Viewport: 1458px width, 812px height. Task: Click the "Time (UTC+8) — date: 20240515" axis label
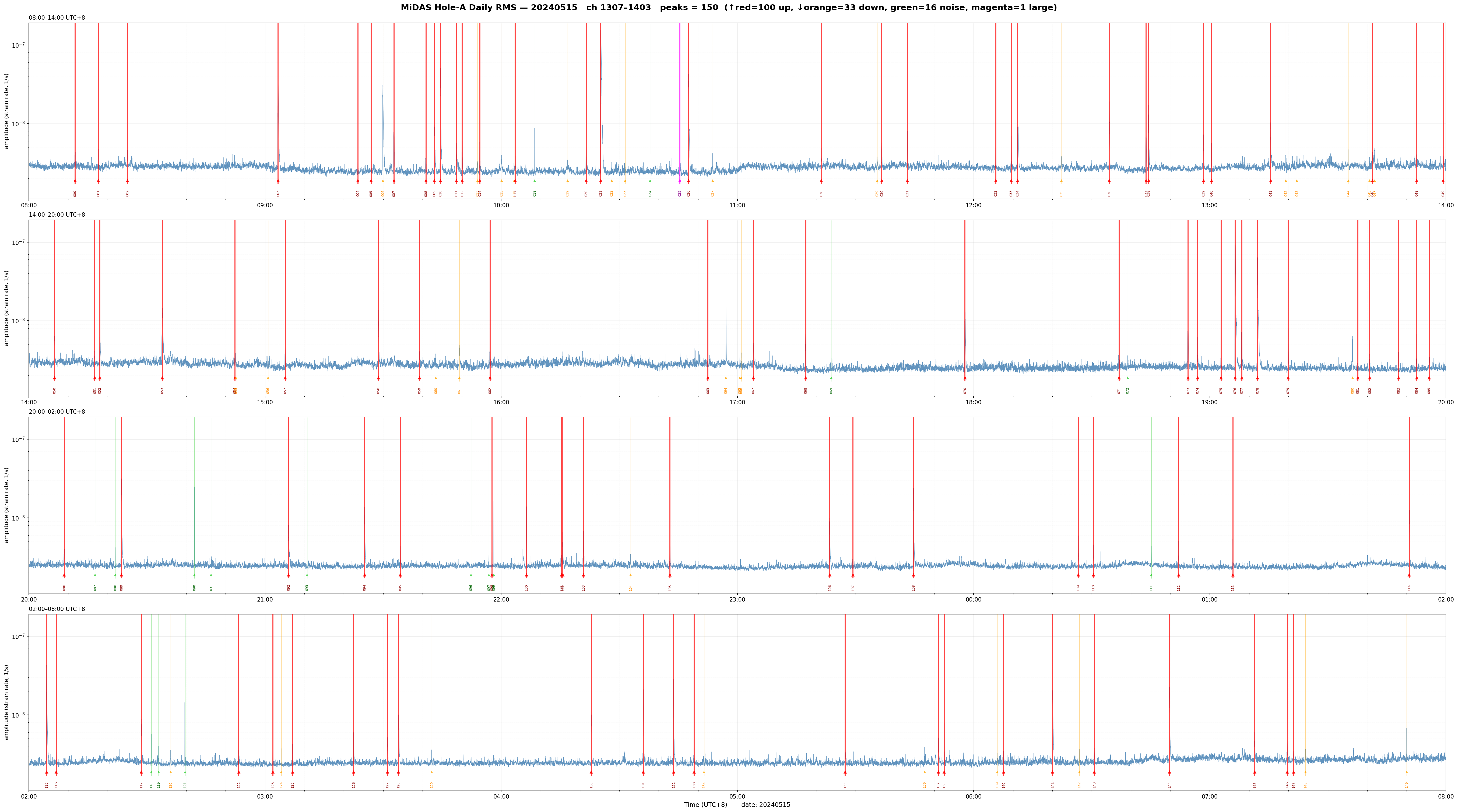point(737,805)
